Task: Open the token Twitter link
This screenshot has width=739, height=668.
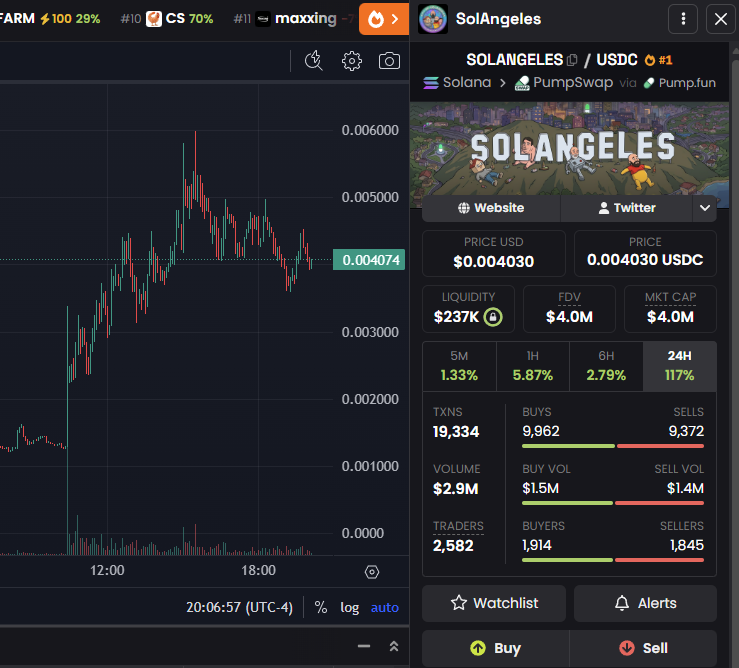Action: point(627,208)
